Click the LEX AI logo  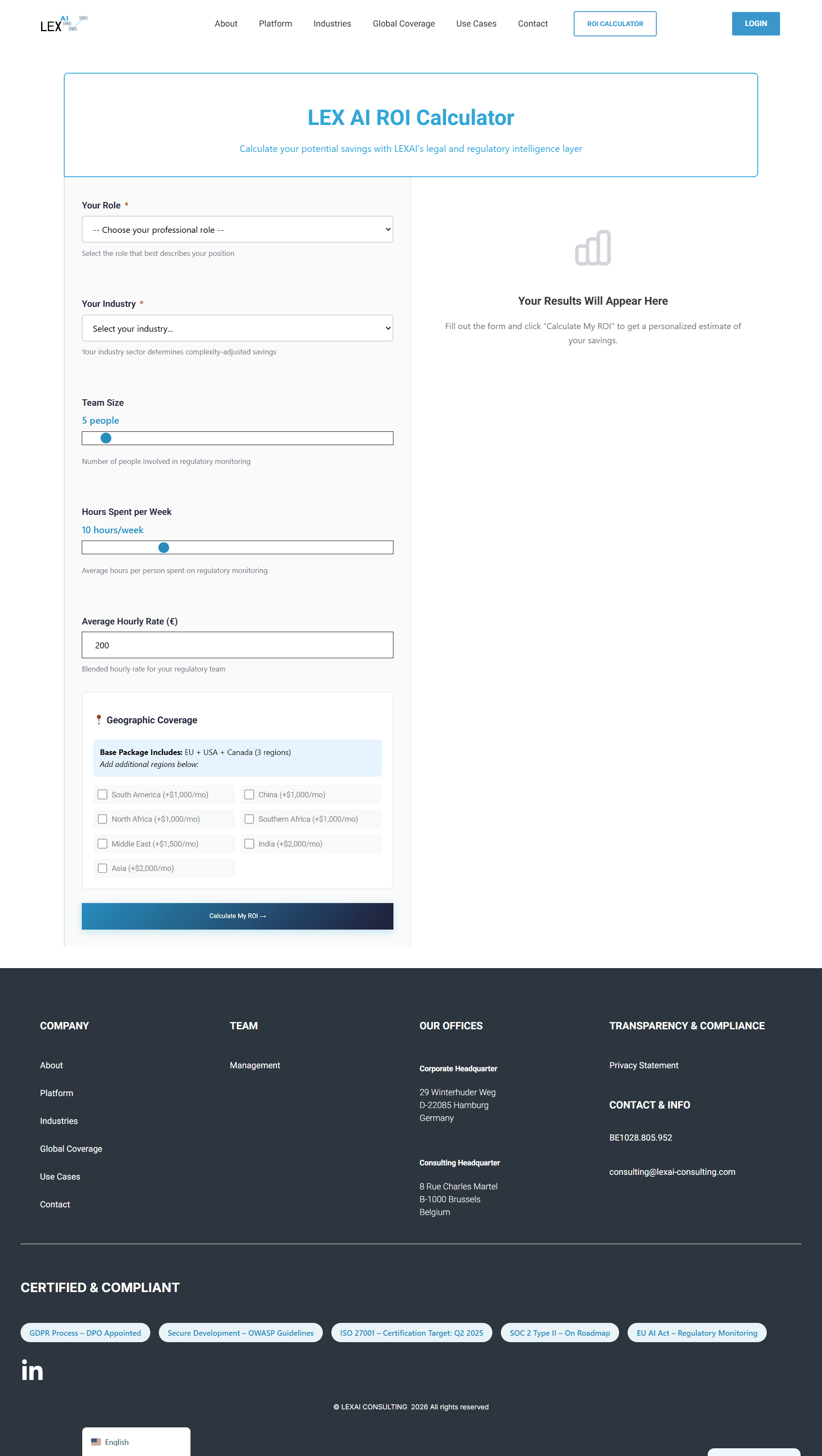(x=63, y=24)
